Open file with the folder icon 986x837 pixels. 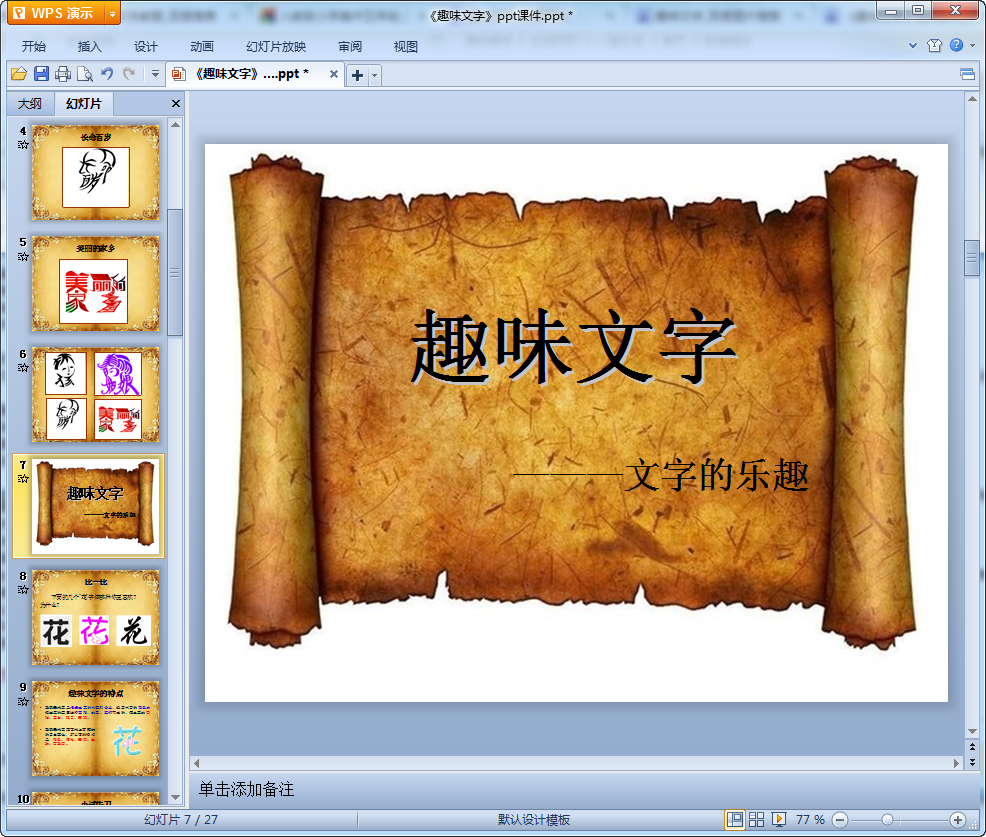click(x=19, y=74)
